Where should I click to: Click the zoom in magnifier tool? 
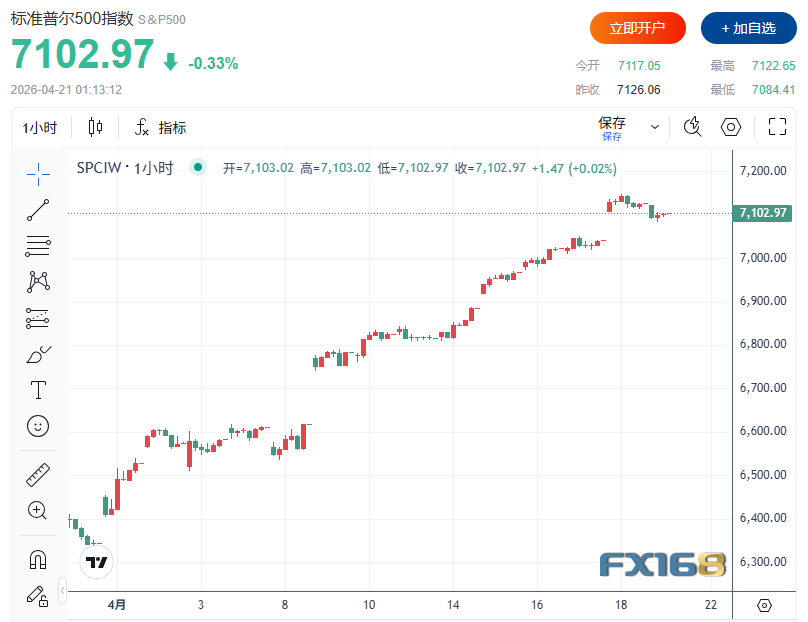[38, 511]
